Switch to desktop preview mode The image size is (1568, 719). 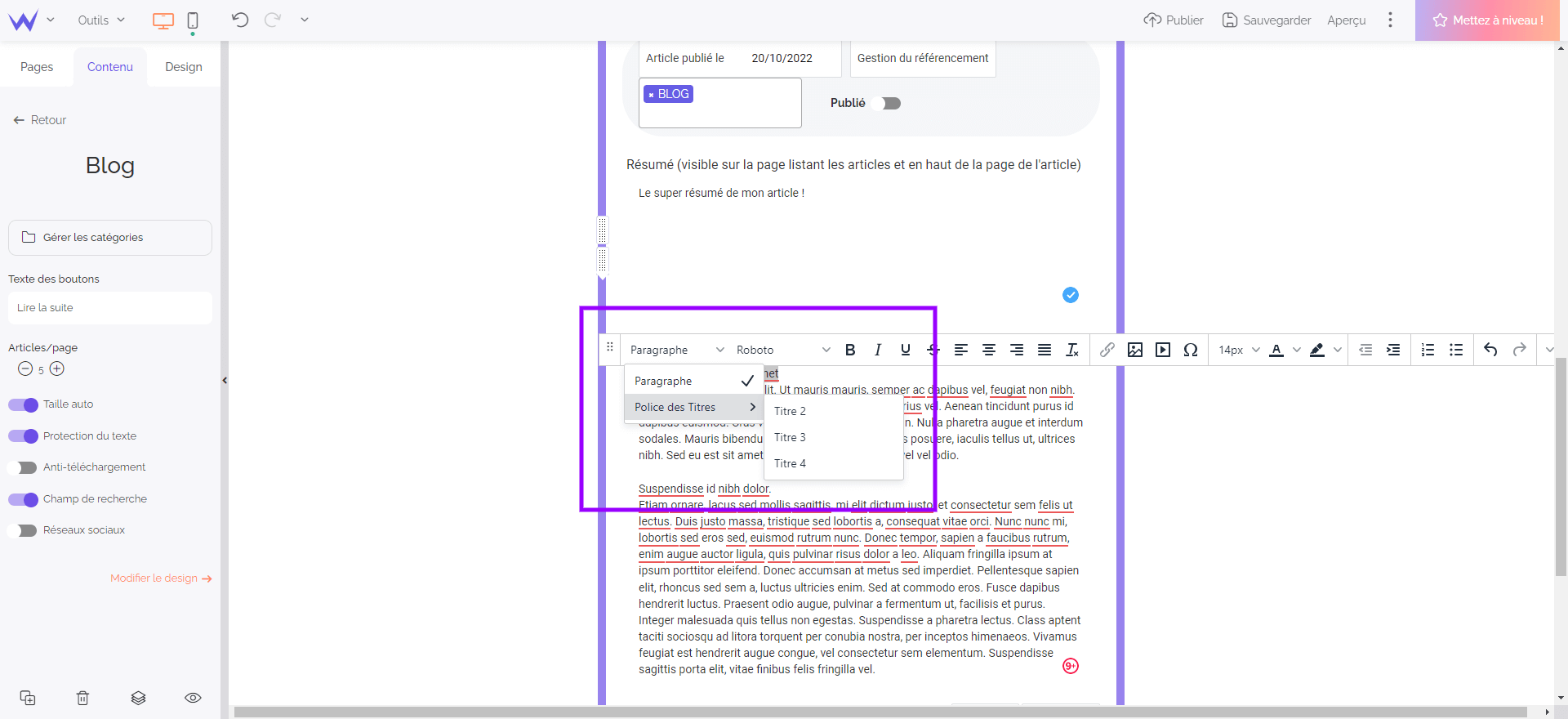point(163,20)
